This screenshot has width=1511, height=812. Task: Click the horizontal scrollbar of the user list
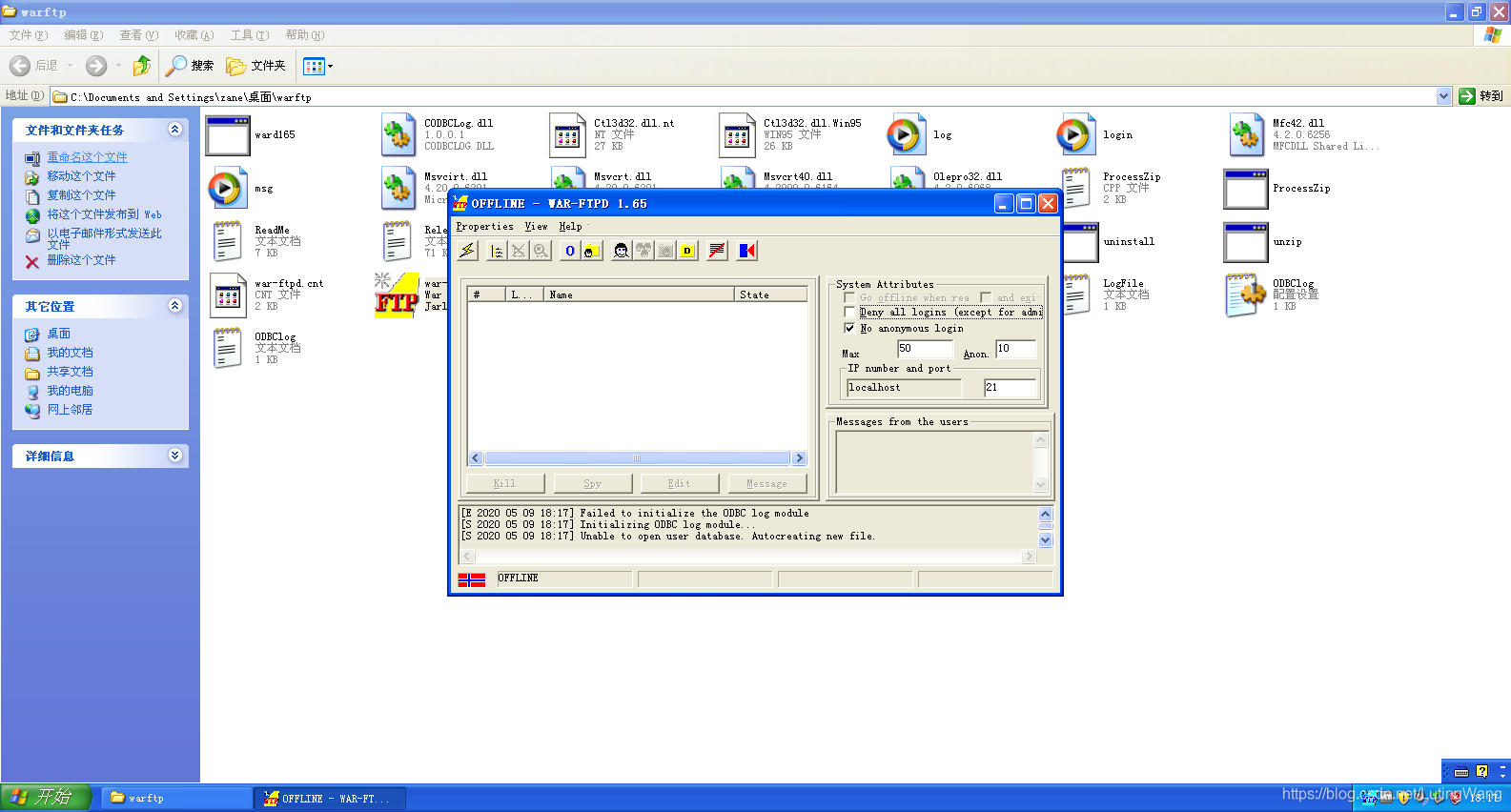637,458
